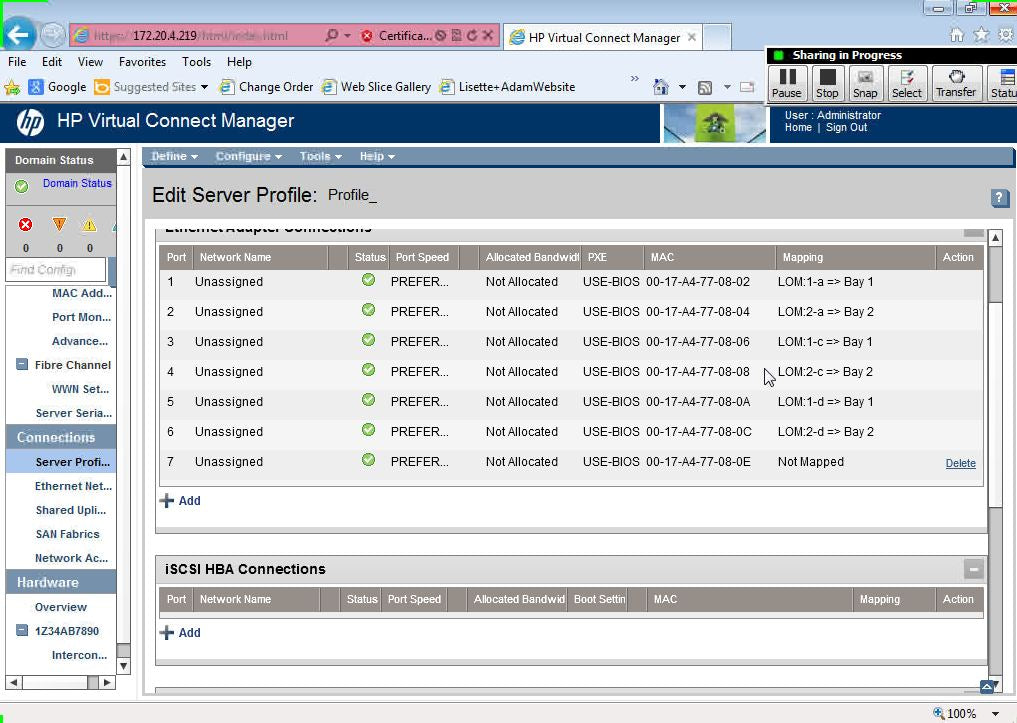This screenshot has width=1017, height=723.
Task: Open the browser Favorites menu
Action: click(x=142, y=62)
